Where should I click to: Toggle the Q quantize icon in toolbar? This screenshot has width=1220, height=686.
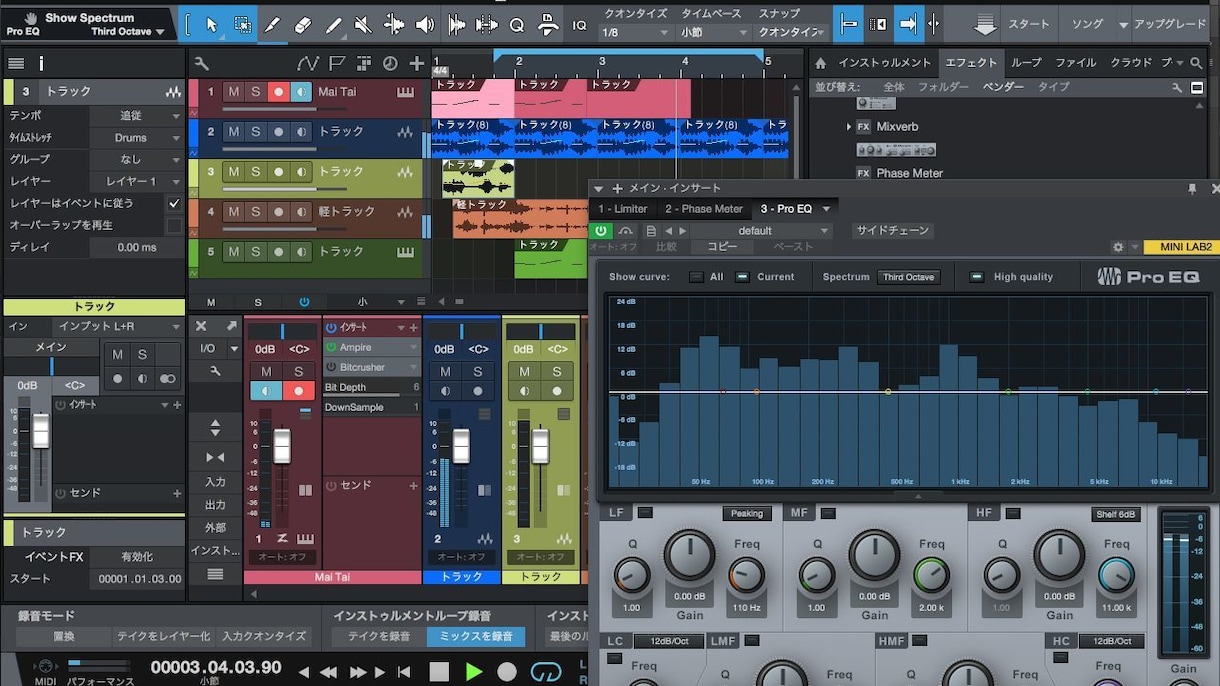[517, 24]
